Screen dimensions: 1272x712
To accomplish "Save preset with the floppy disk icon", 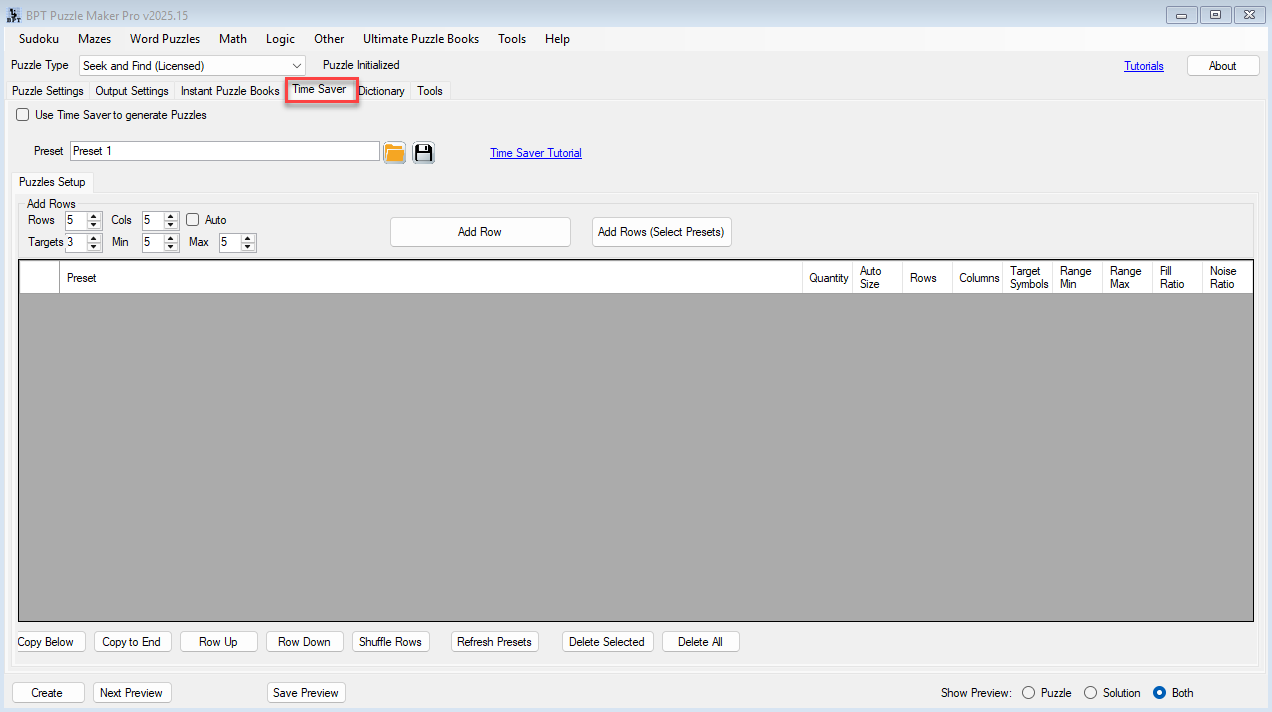I will point(423,152).
